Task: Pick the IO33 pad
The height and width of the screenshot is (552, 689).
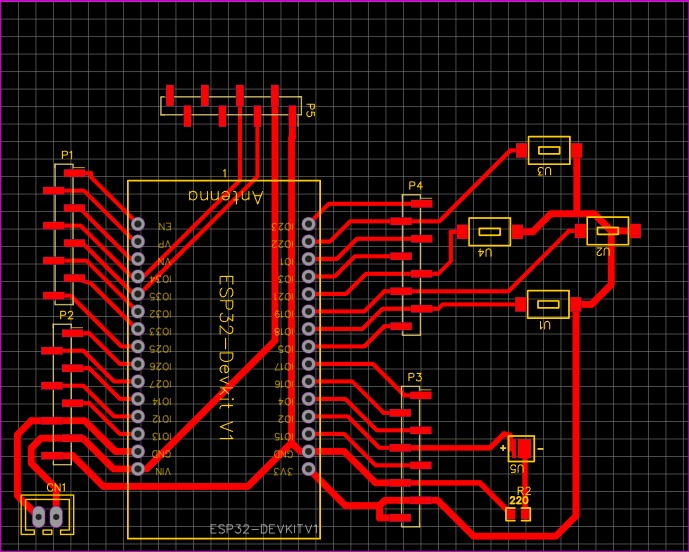Action: (x=138, y=329)
